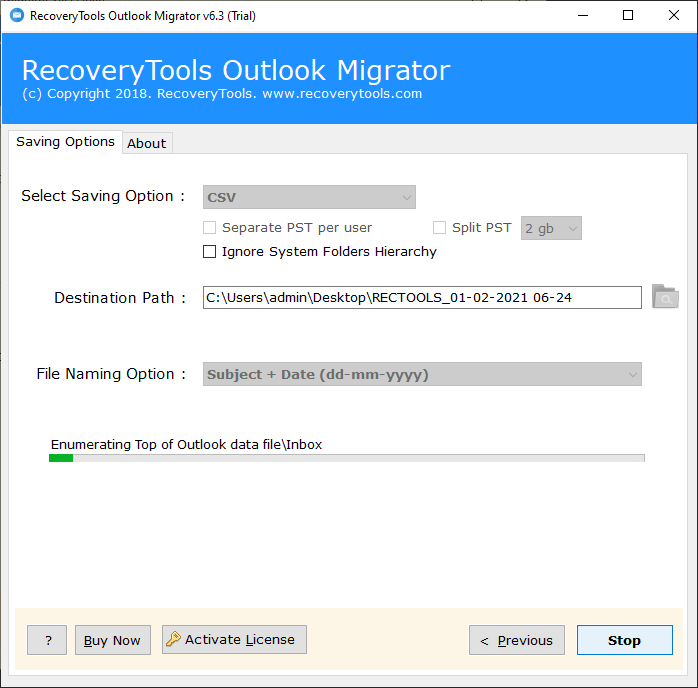Toggle the Split PST checkbox
Image resolution: width=698 pixels, height=688 pixels.
tap(439, 227)
